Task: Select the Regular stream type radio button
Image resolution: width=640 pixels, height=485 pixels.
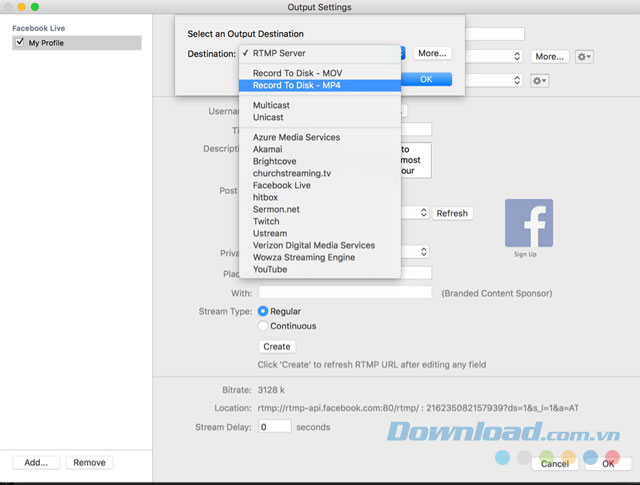Action: [x=263, y=311]
